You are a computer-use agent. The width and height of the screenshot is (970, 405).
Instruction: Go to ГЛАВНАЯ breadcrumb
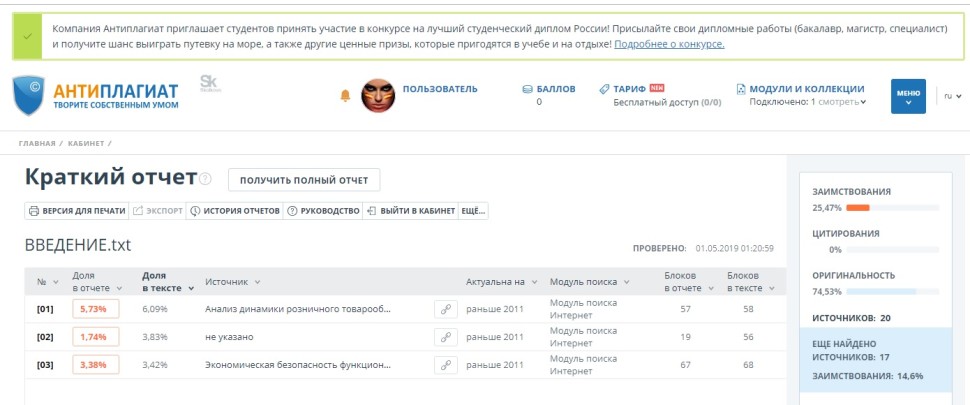tap(37, 143)
